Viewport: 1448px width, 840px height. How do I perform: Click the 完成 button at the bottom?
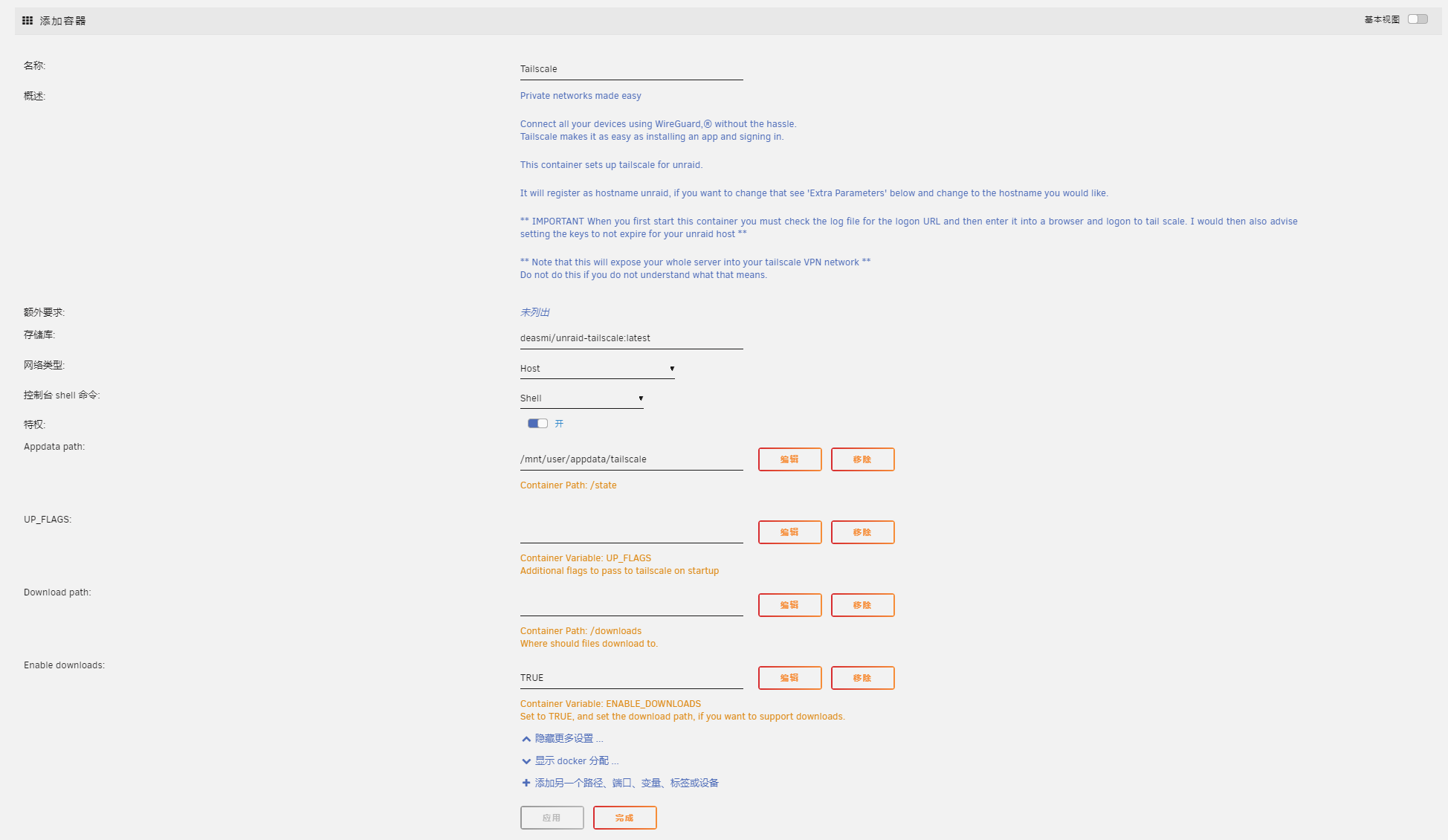(x=624, y=817)
